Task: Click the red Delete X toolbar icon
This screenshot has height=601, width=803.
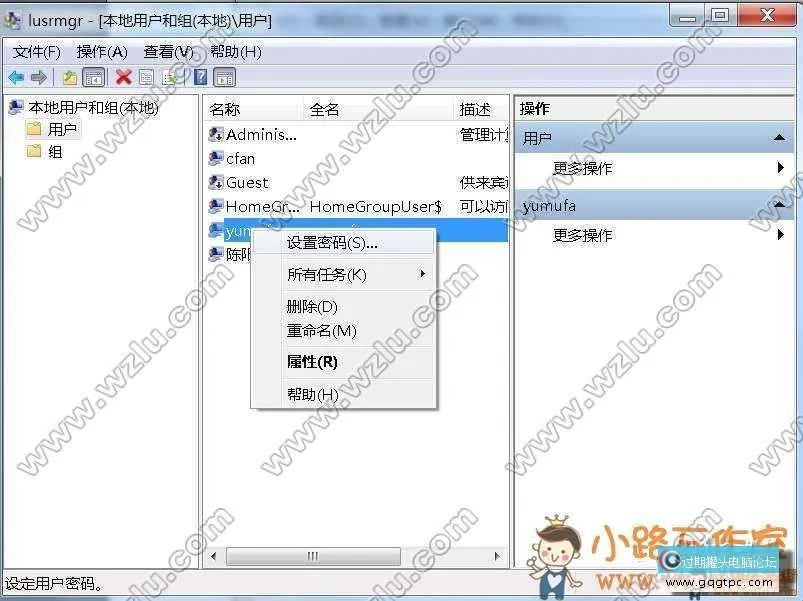Action: [124, 76]
